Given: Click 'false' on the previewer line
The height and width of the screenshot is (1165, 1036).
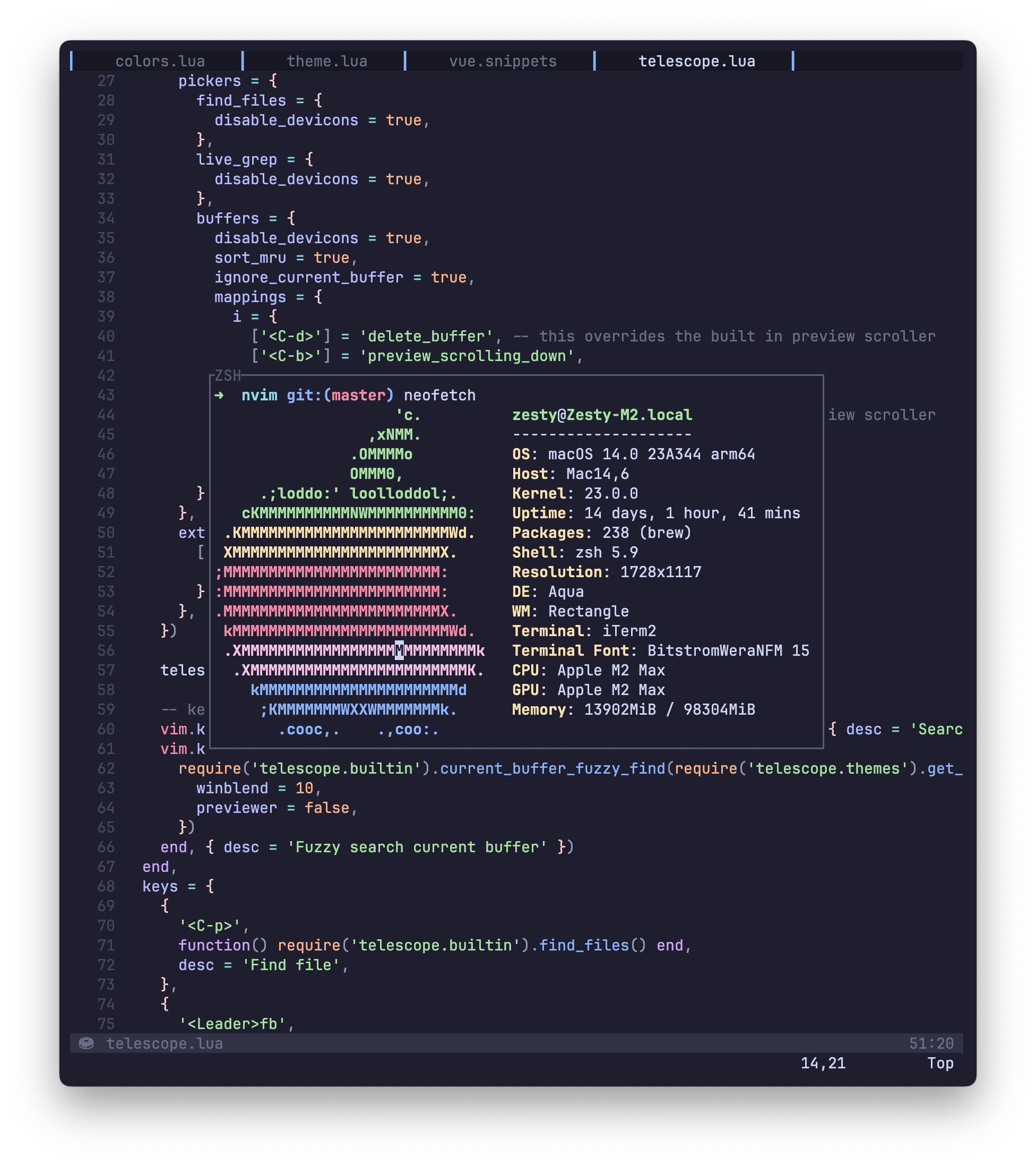Looking at the screenshot, I should (327, 808).
